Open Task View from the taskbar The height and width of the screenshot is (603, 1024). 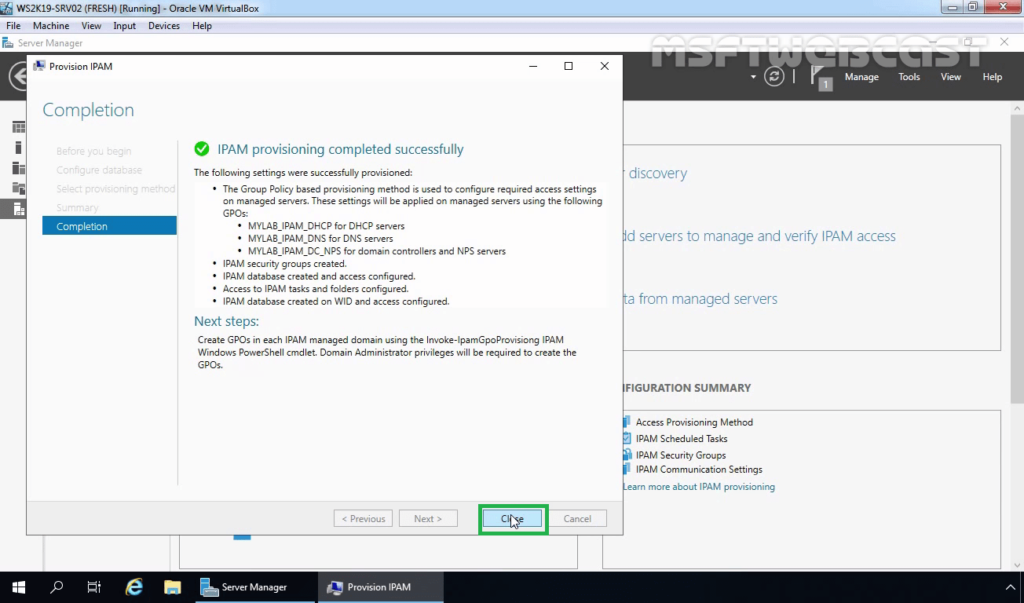pyautogui.click(x=94, y=587)
